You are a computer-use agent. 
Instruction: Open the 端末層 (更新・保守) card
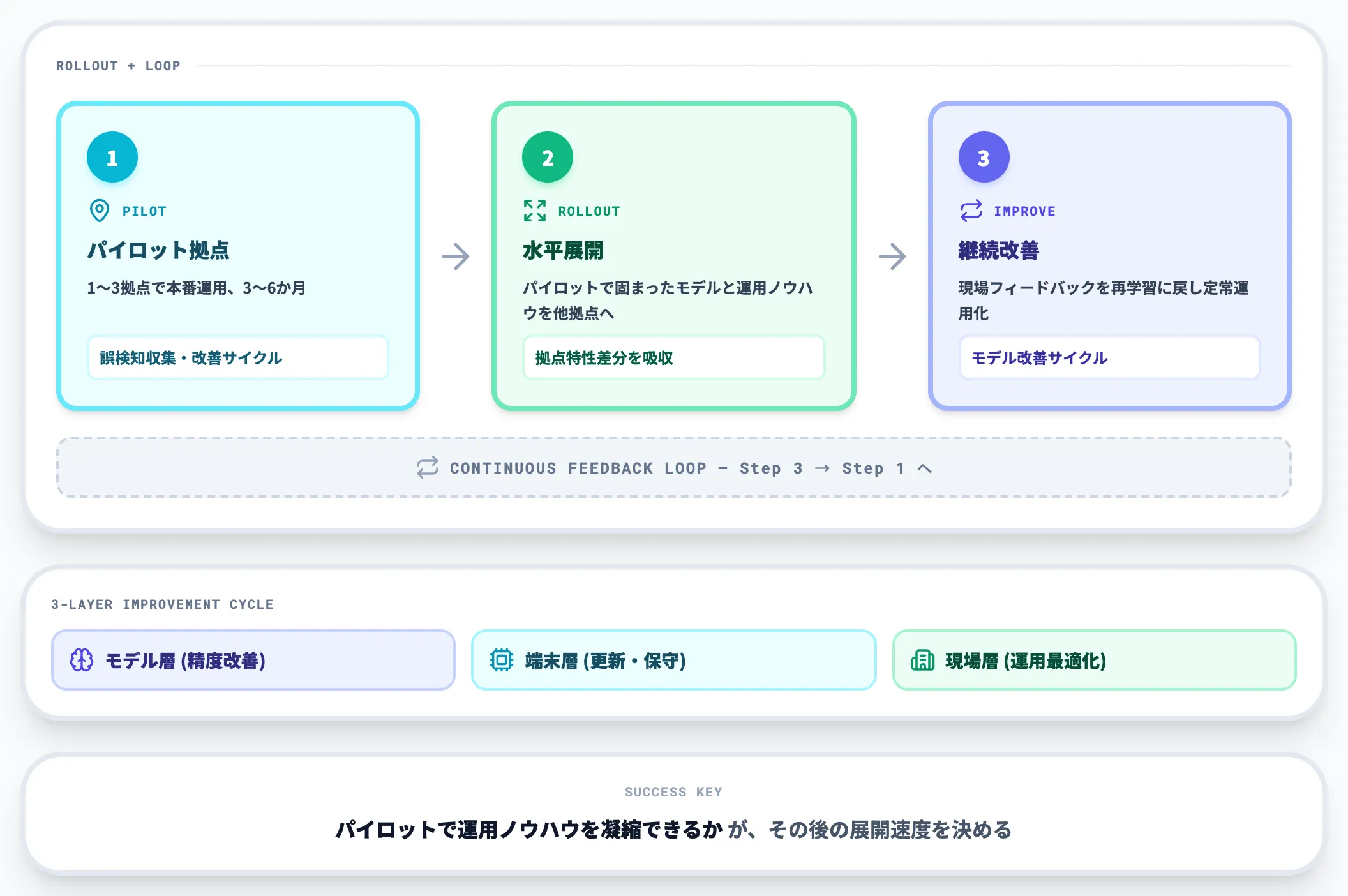click(674, 660)
